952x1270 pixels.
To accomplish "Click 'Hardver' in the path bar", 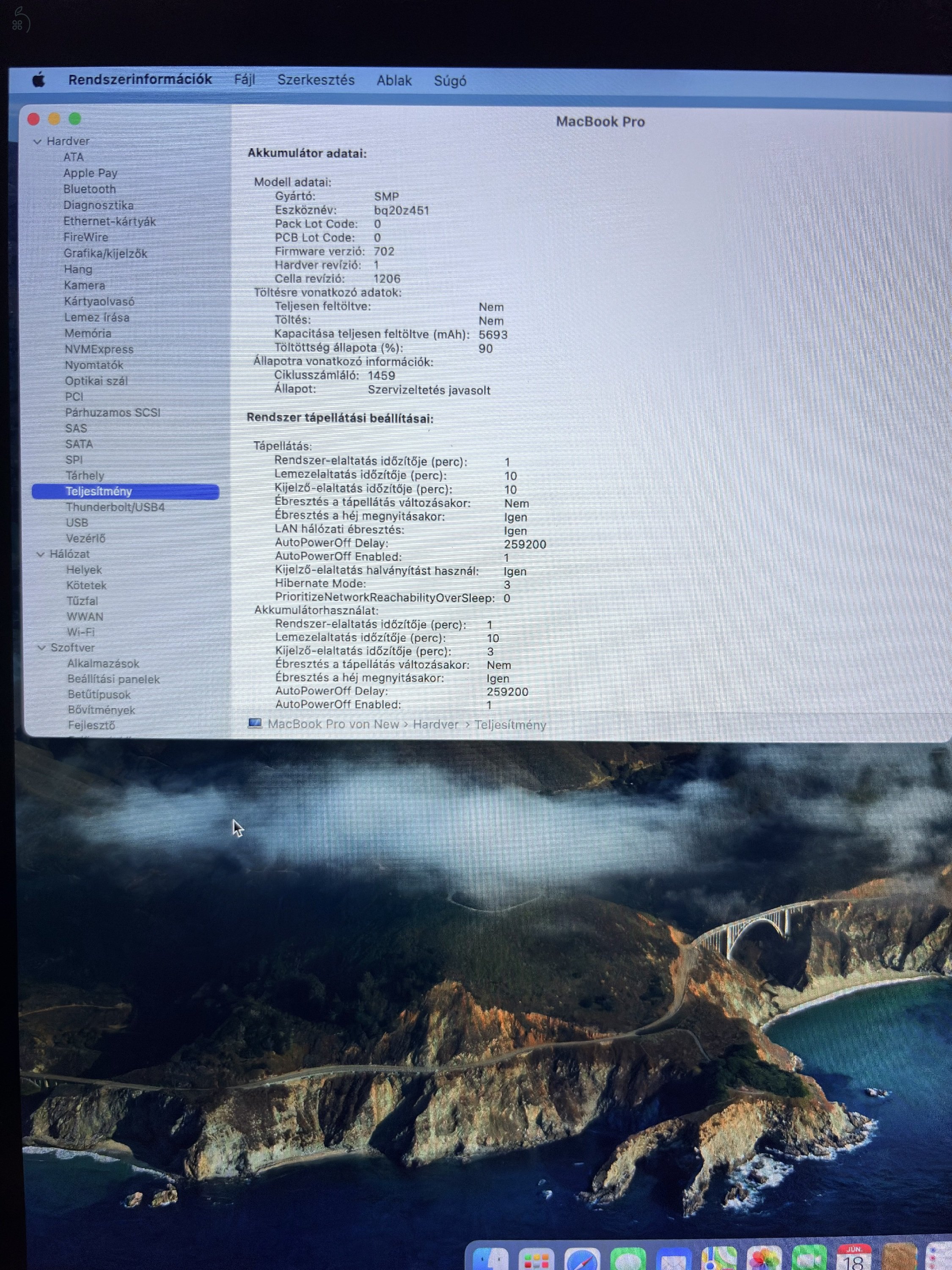I will coord(435,725).
